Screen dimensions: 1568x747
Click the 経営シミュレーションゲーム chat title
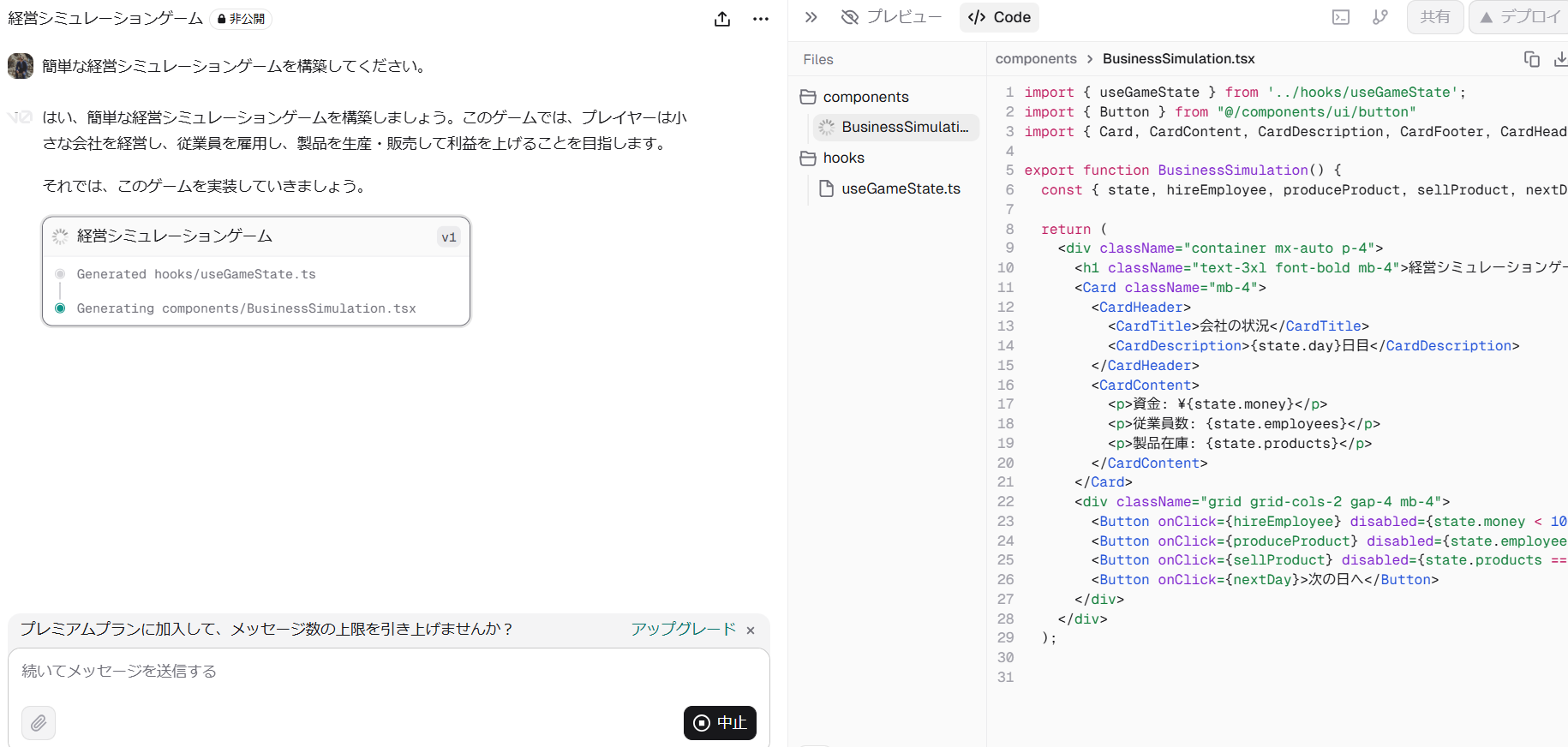(105, 19)
